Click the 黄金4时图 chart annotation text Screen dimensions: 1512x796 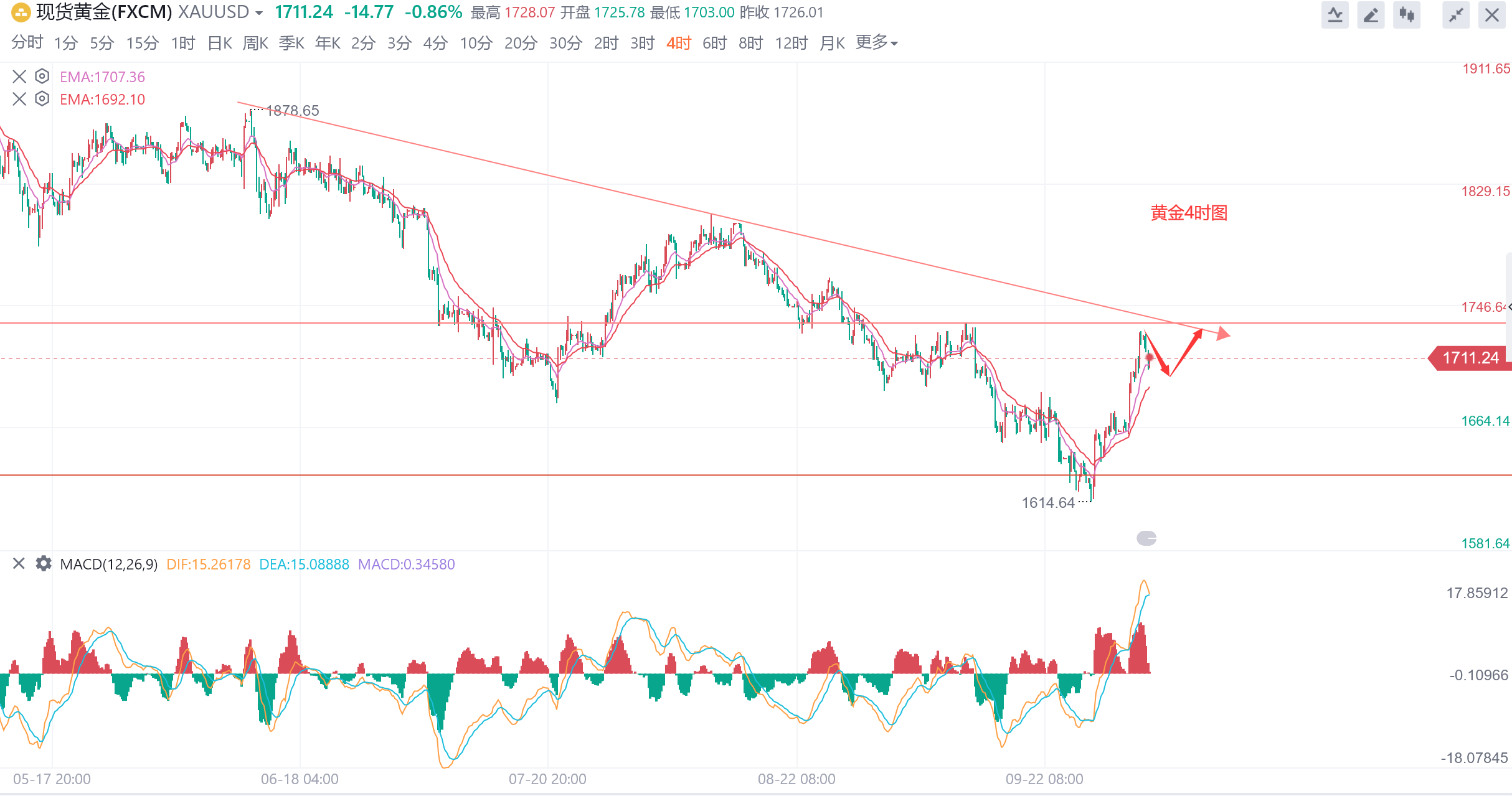(x=1189, y=213)
